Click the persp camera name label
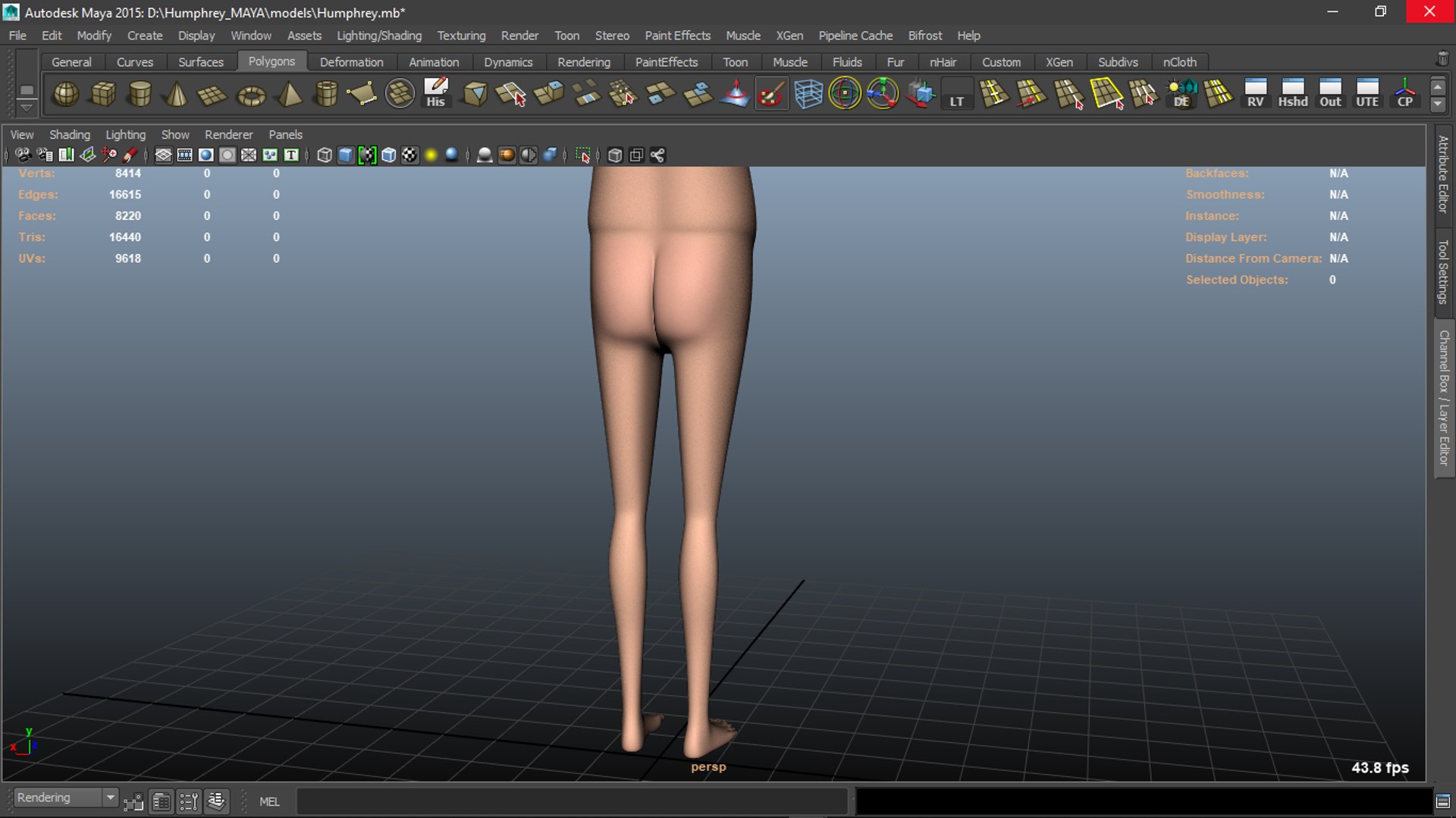1456x818 pixels. [708, 766]
